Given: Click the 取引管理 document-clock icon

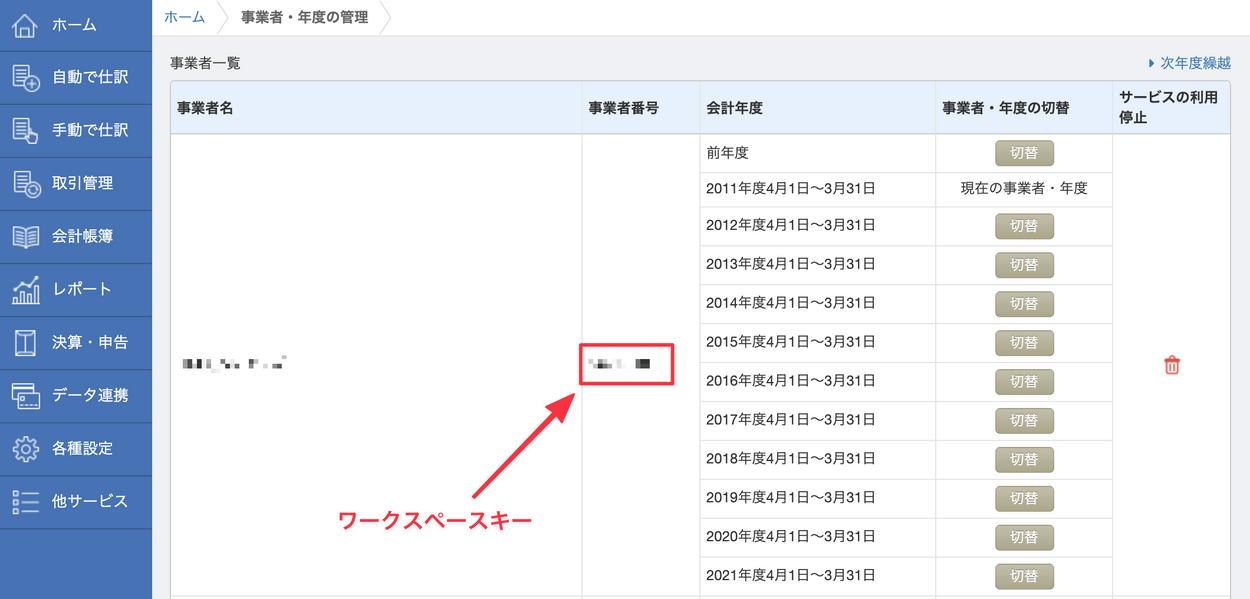Looking at the screenshot, I should click(25, 183).
